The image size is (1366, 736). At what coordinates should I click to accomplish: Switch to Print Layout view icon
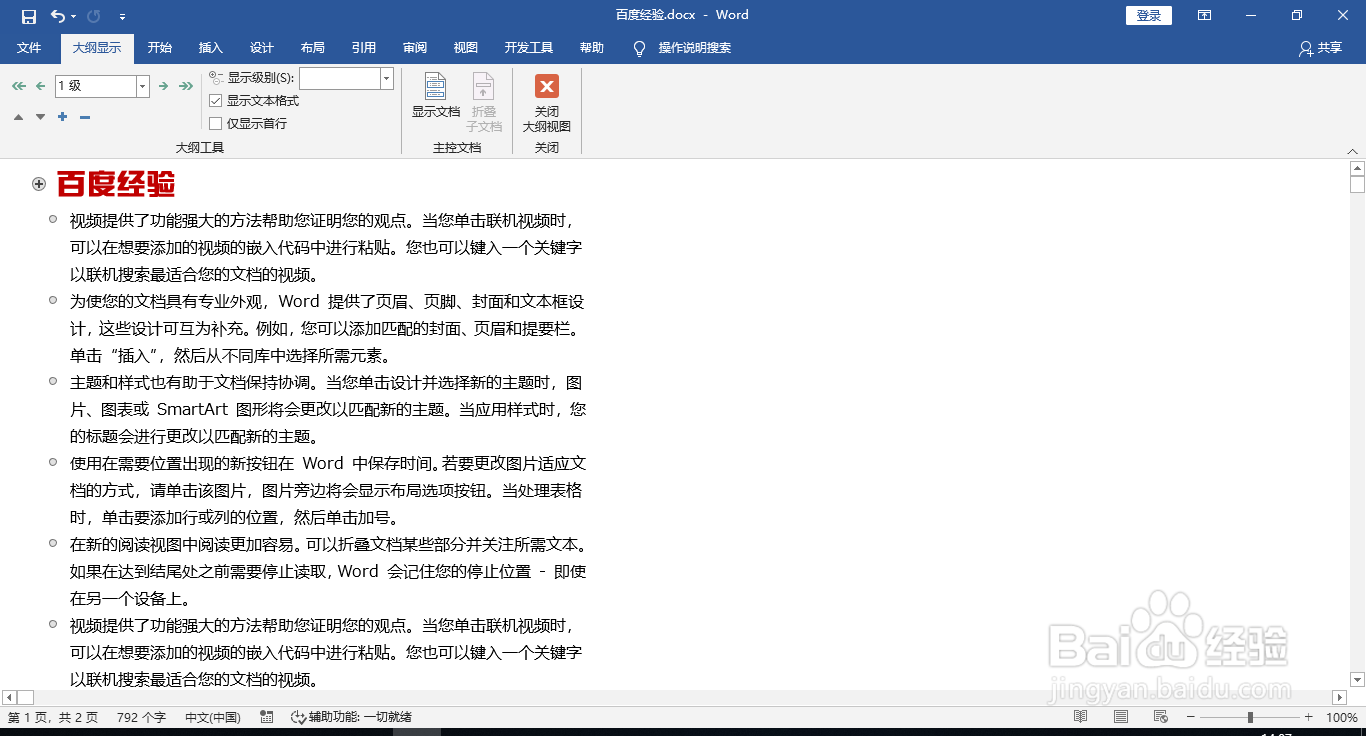pos(1121,717)
